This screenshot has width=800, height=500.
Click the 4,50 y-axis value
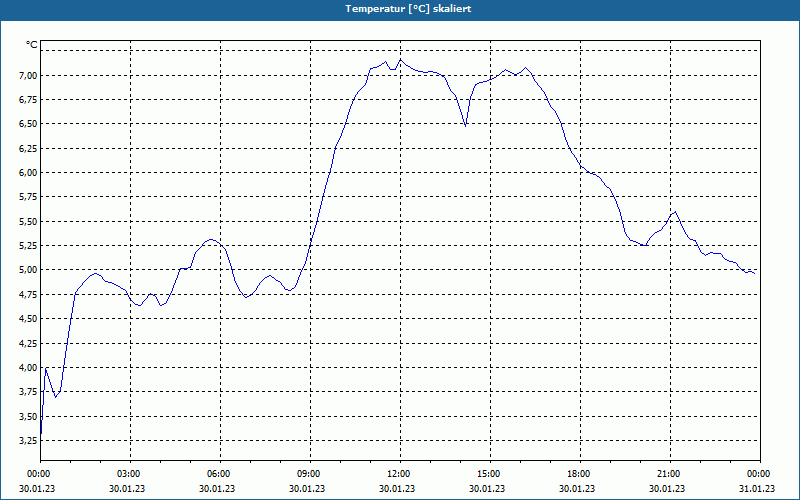tap(28, 318)
